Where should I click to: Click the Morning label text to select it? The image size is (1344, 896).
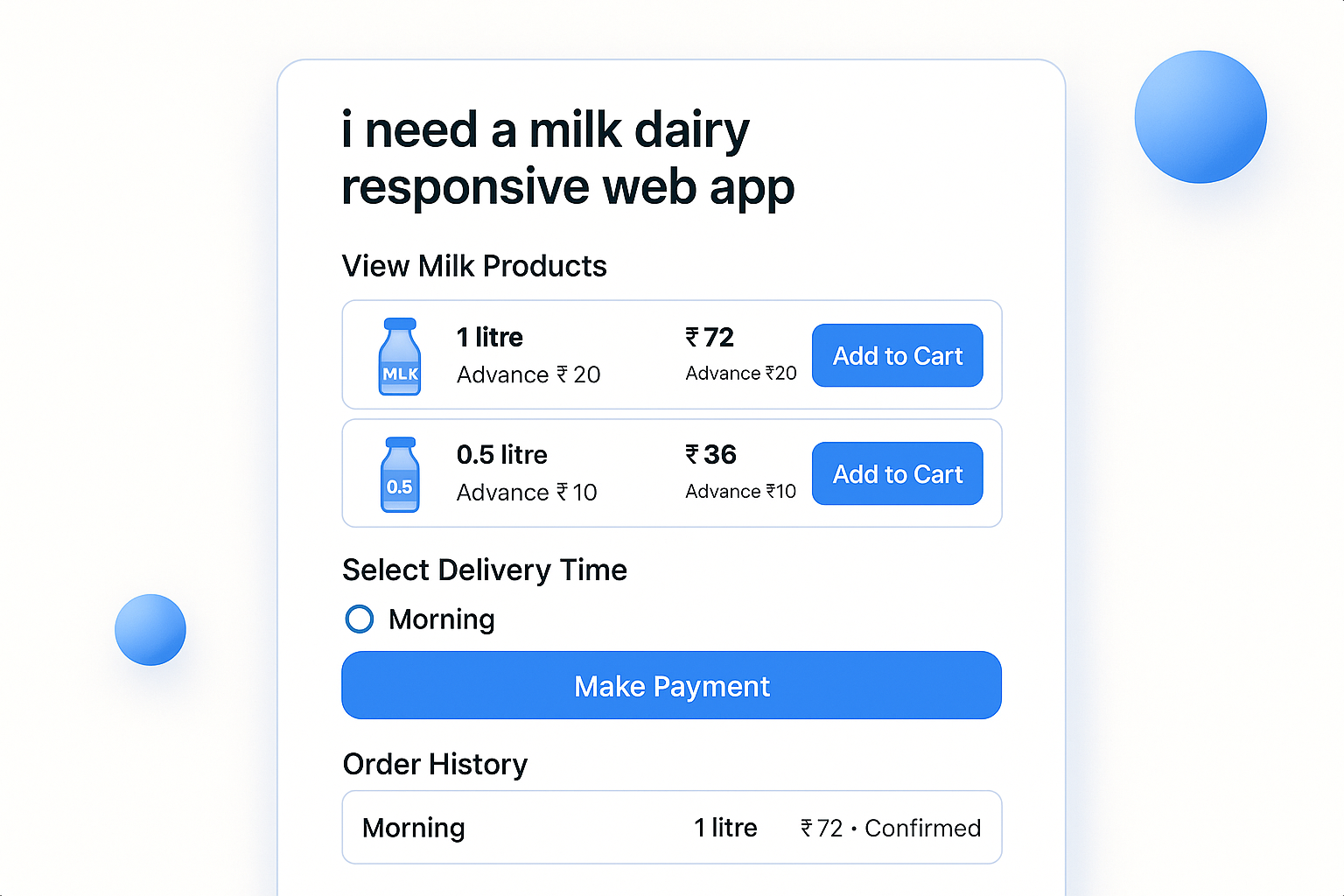pyautogui.click(x=441, y=619)
